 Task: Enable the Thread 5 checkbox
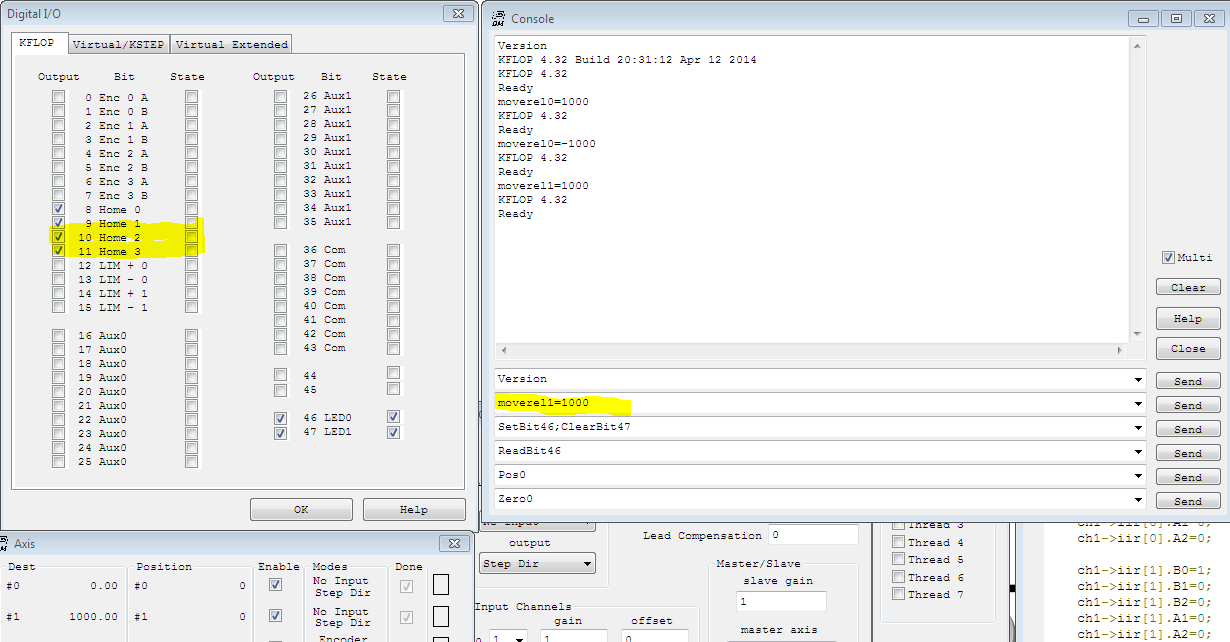pos(899,560)
